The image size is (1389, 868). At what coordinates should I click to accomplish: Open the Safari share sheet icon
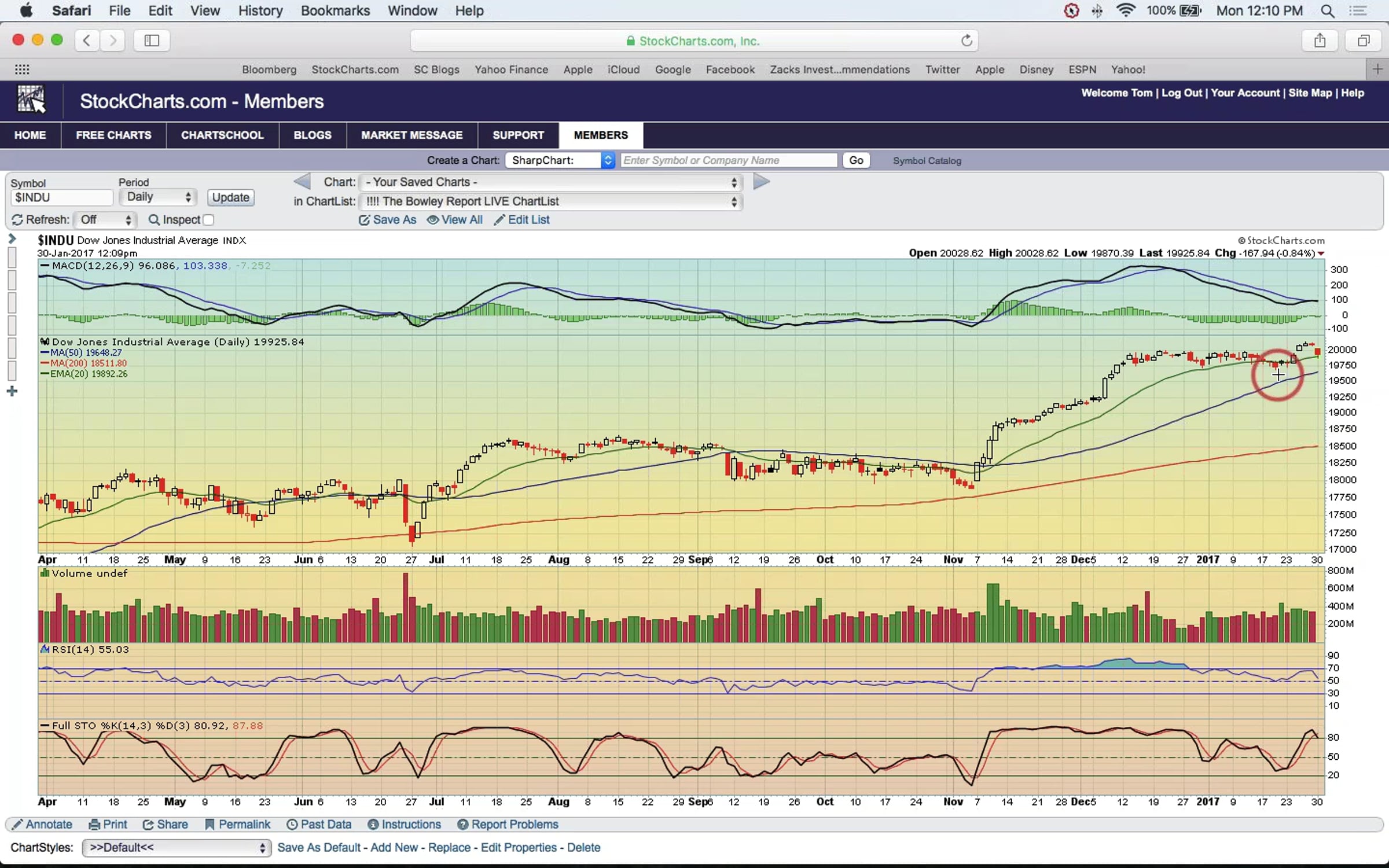1320,41
